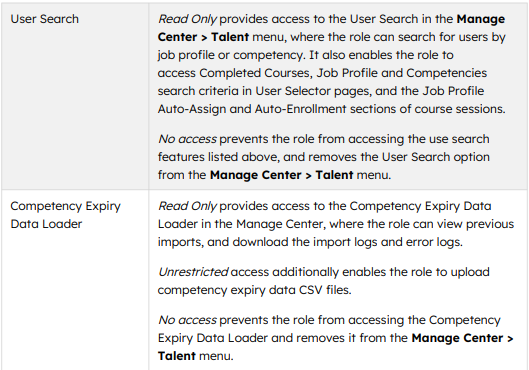Click 'No access' in the Competency Expiry row
The width and height of the screenshot is (529, 370).
point(187,320)
